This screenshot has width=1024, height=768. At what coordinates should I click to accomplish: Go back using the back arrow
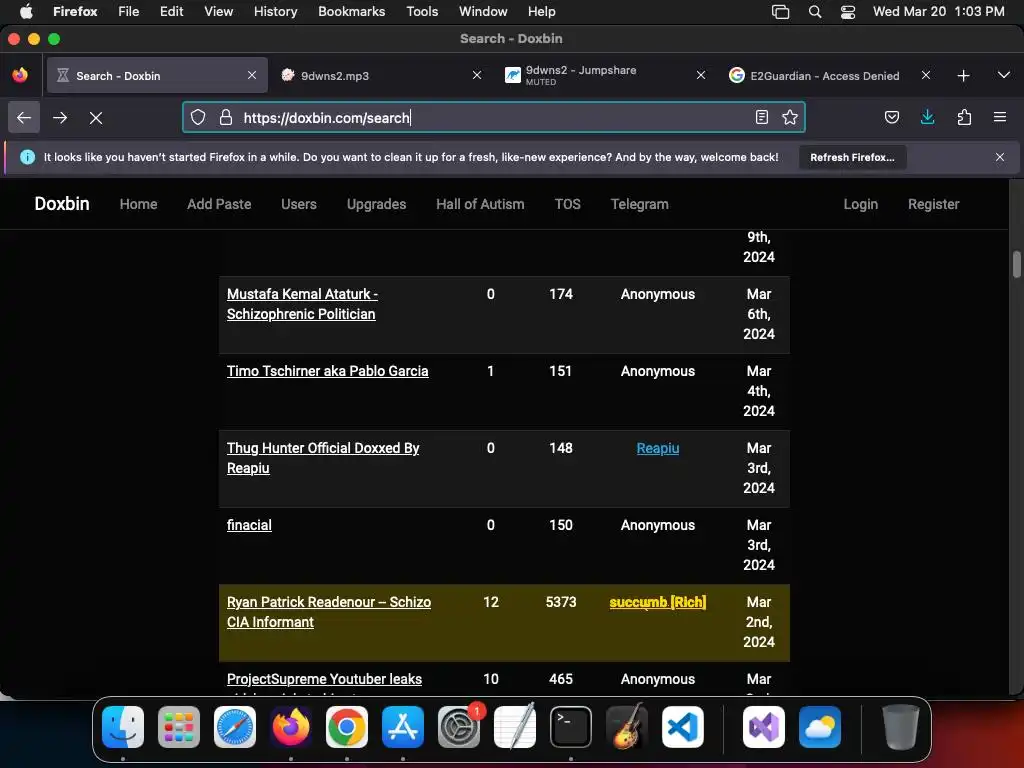tap(24, 118)
